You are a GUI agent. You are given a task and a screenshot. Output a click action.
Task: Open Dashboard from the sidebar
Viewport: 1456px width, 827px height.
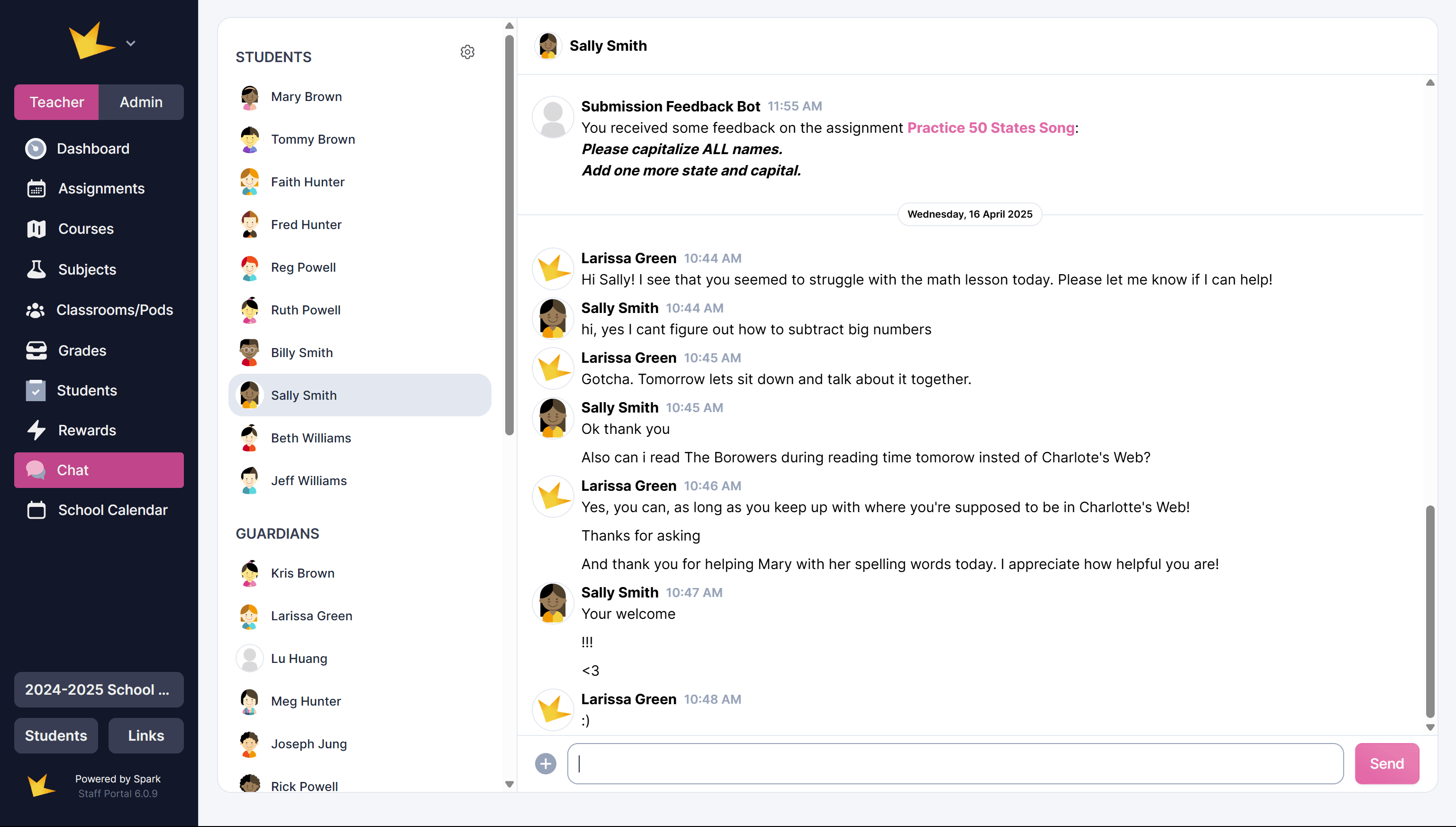pyautogui.click(x=93, y=149)
